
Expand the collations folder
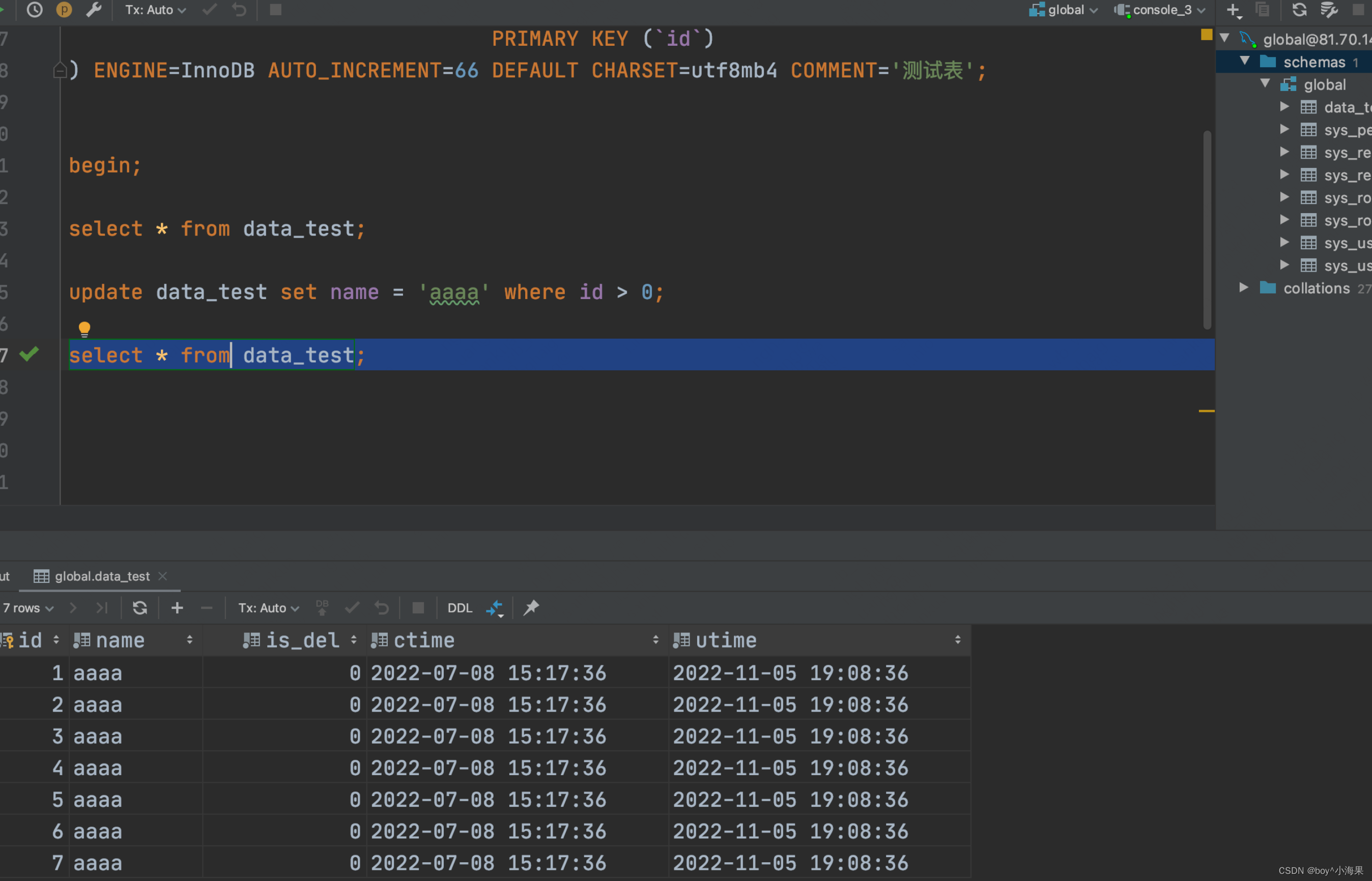[x=1243, y=288]
